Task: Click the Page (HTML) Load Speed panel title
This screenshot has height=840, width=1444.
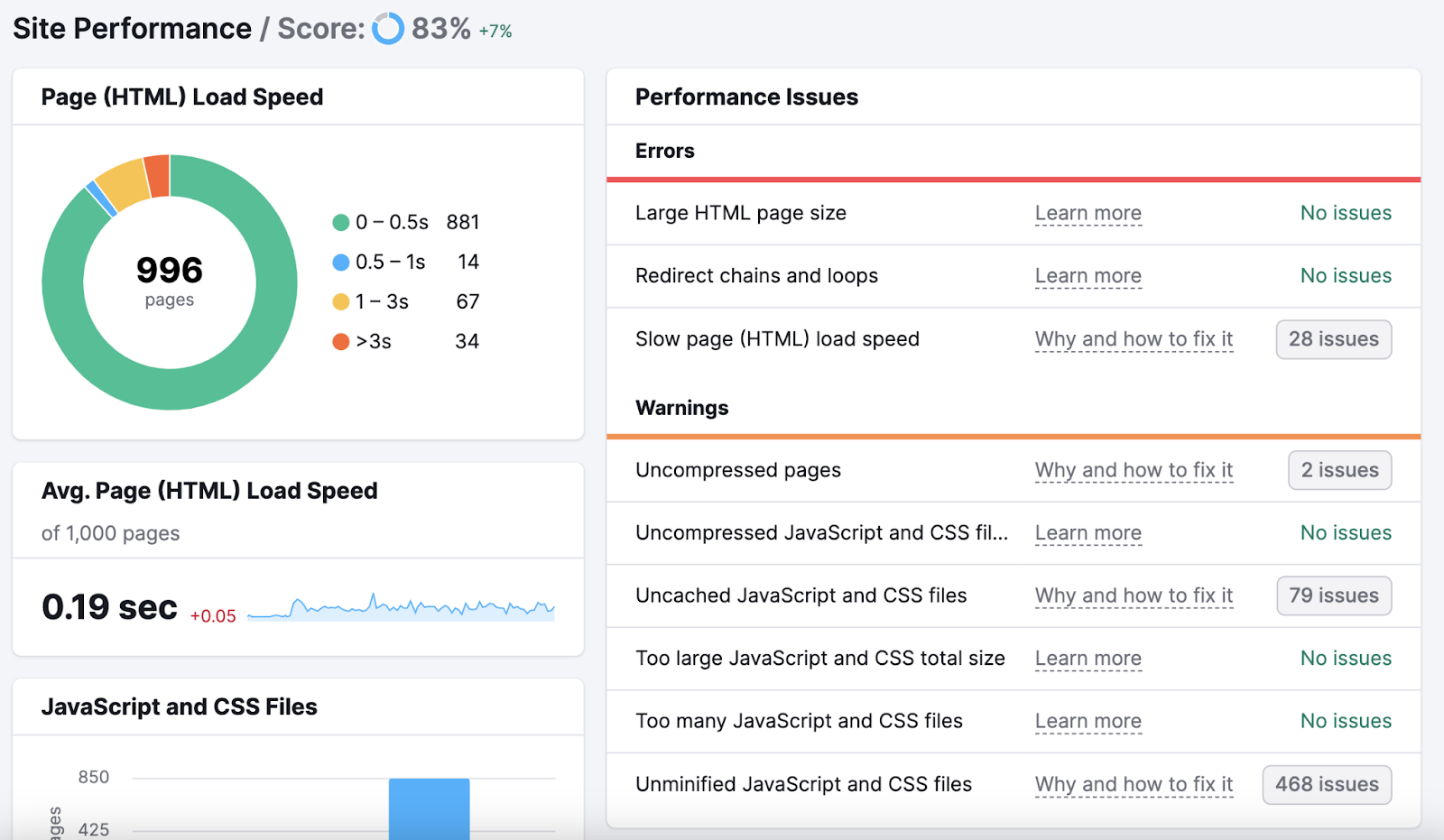Action: (182, 97)
